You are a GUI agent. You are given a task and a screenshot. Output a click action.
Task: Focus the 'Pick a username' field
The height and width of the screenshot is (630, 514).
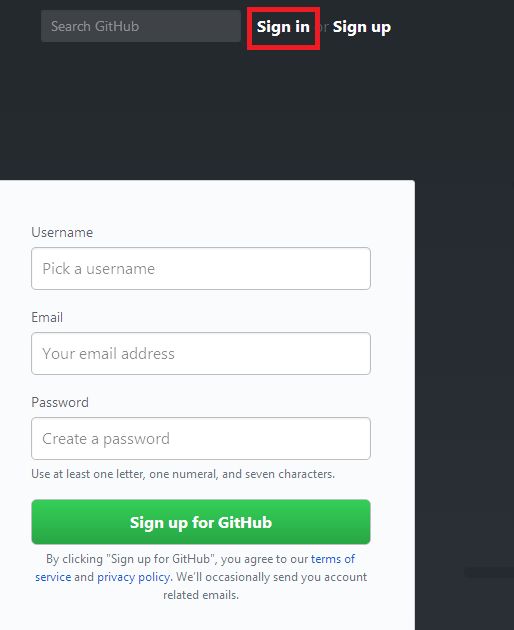click(201, 268)
